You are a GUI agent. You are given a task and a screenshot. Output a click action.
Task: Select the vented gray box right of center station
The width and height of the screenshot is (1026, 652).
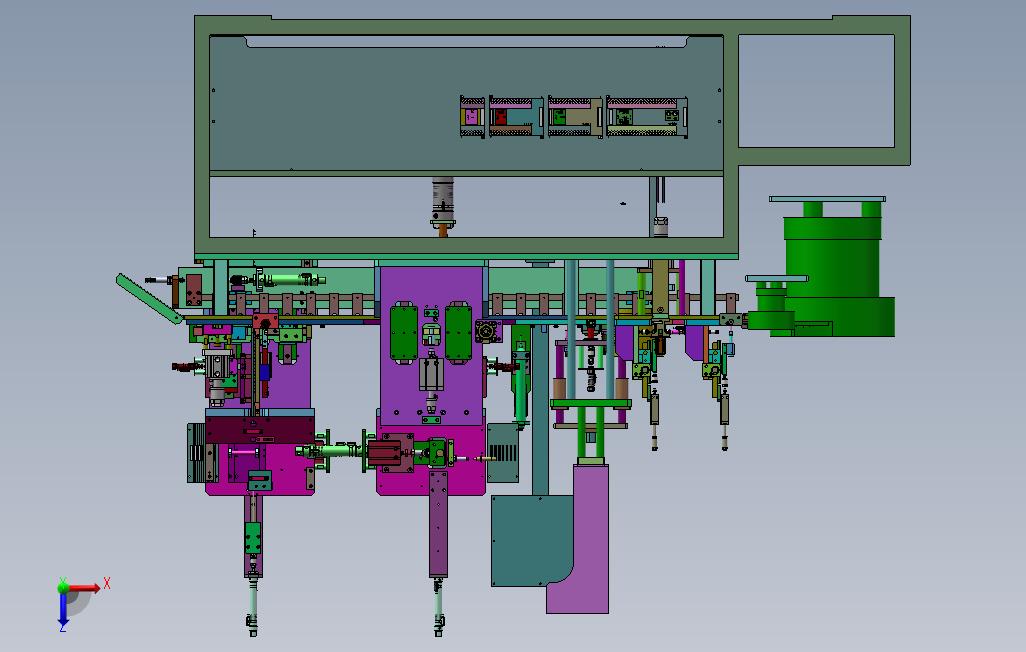tap(503, 452)
